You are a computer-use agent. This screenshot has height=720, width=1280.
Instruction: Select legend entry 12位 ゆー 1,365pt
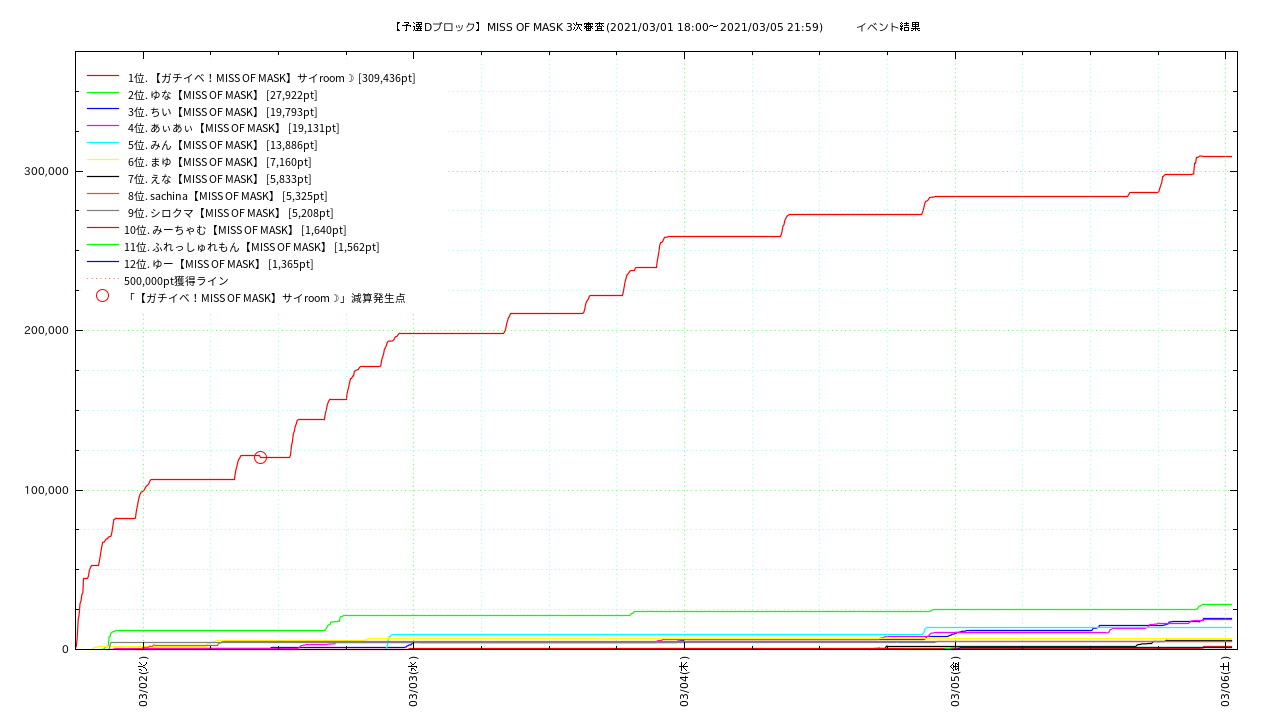[218, 264]
